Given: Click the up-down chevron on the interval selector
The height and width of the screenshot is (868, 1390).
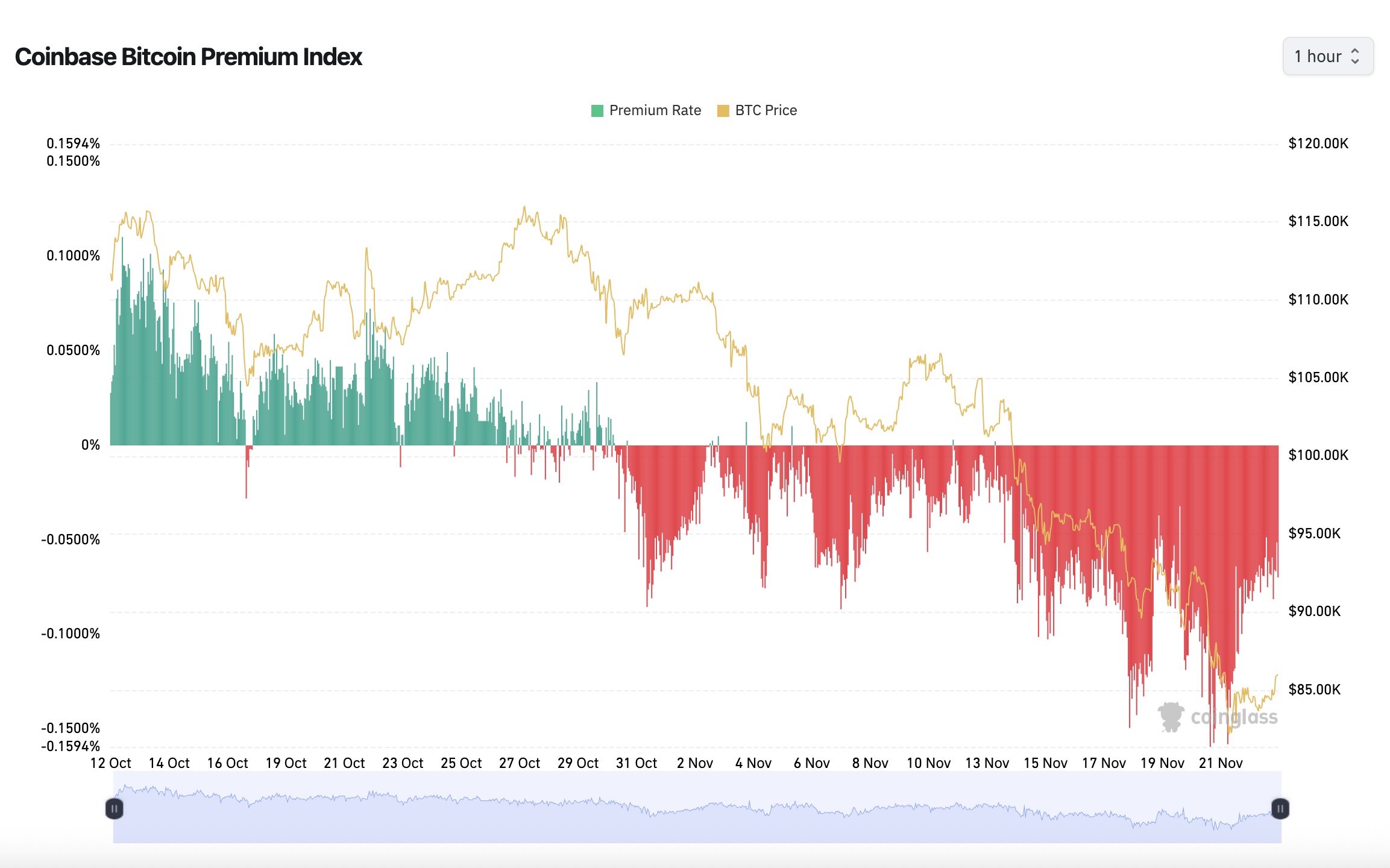Looking at the screenshot, I should coord(1356,56).
